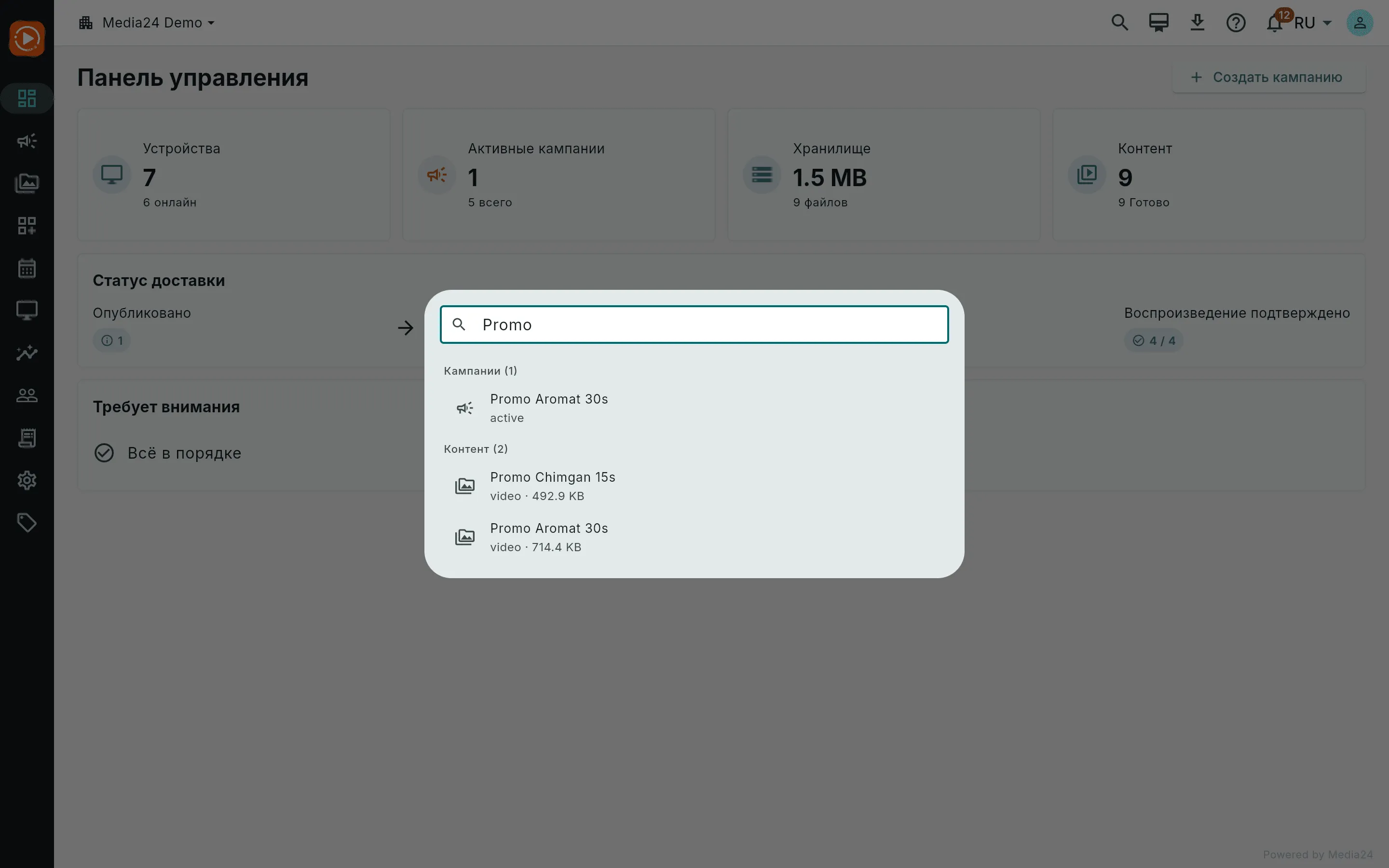The width and height of the screenshot is (1389, 868).
Task: Open settings gear icon in sidebar
Action: [x=27, y=480]
